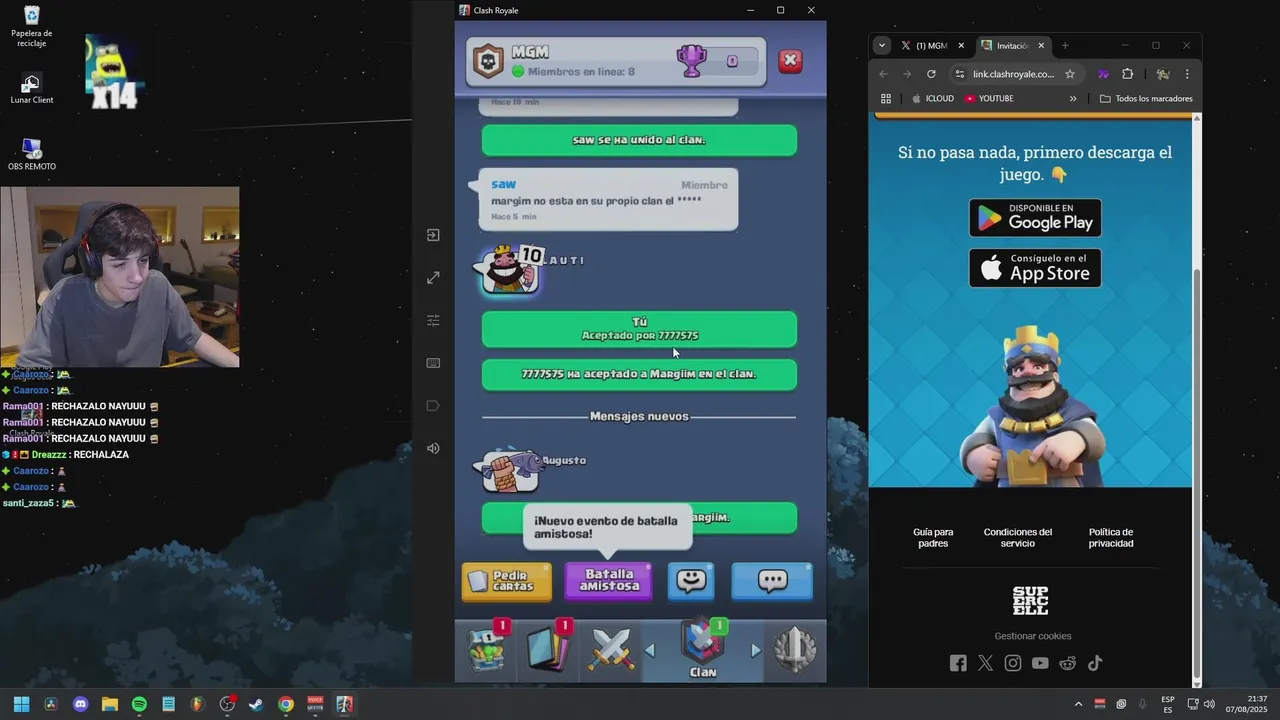Start a Batalla amistosa
Viewport: 1280px width, 720px height.
click(x=609, y=581)
